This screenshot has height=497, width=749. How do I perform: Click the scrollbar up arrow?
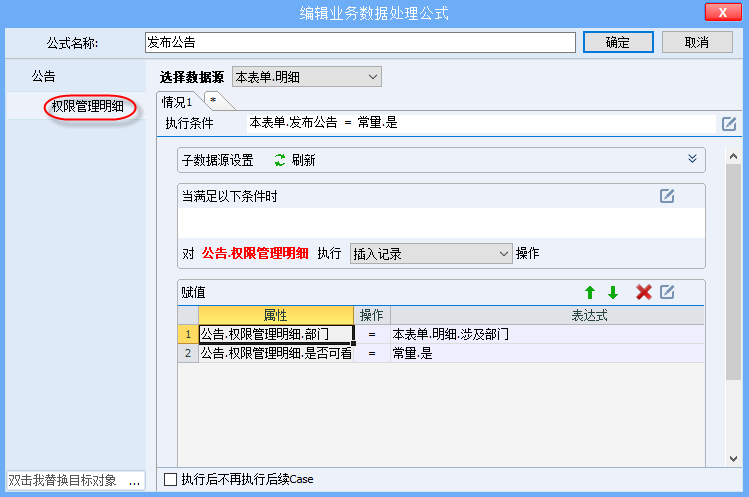(x=733, y=156)
